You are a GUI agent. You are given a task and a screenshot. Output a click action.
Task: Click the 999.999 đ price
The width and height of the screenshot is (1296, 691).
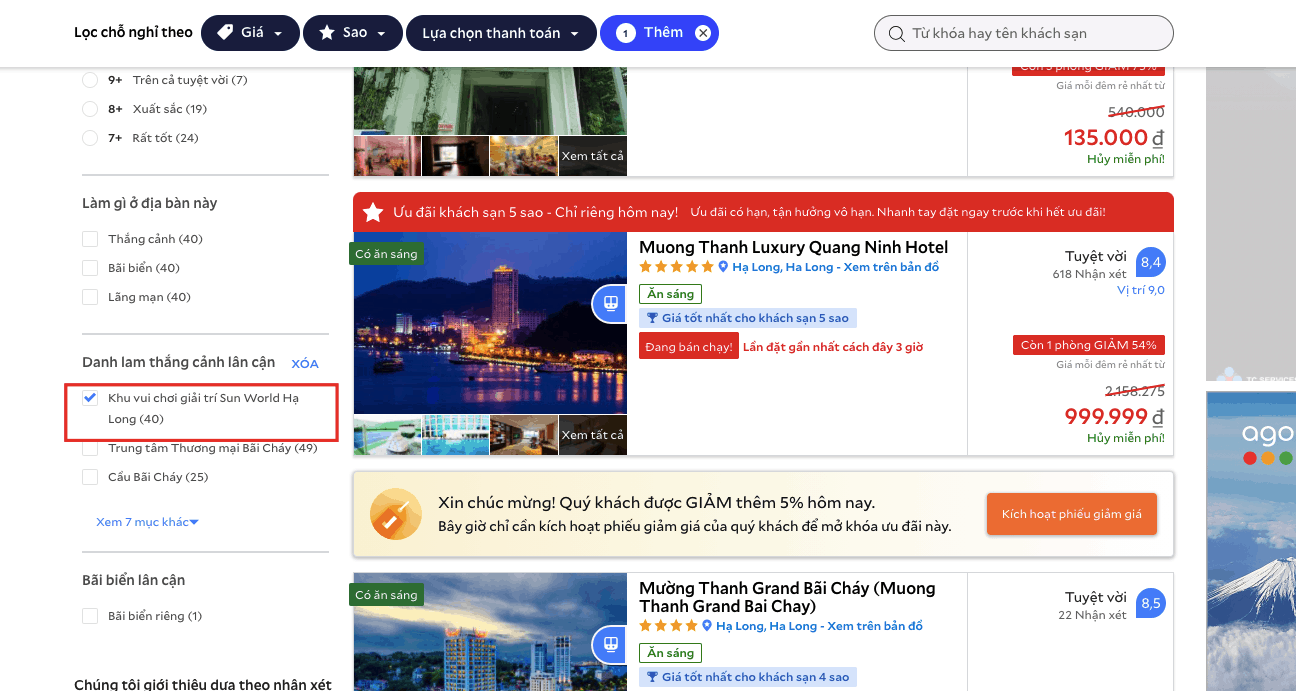click(x=1114, y=417)
